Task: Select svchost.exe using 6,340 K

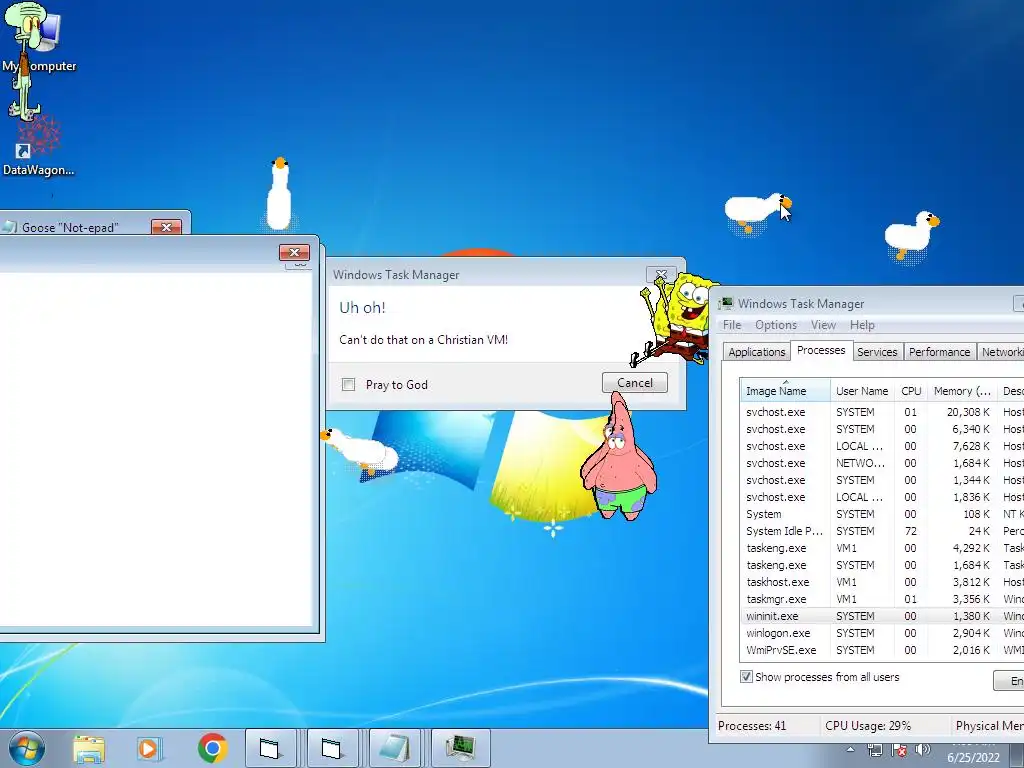Action: (882, 429)
